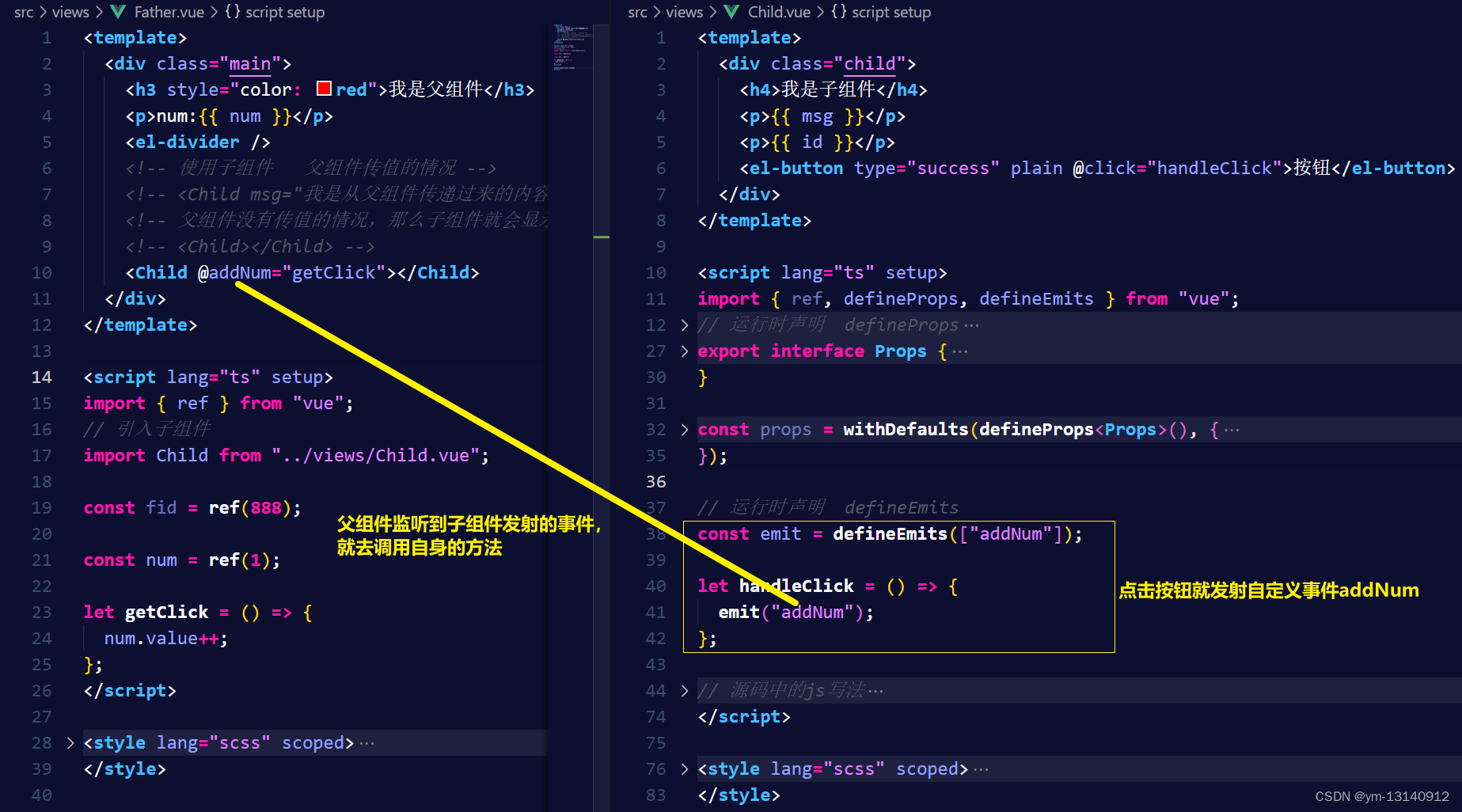Click class name 'main' in Father.vue
The height and width of the screenshot is (812, 1462).
point(250,63)
